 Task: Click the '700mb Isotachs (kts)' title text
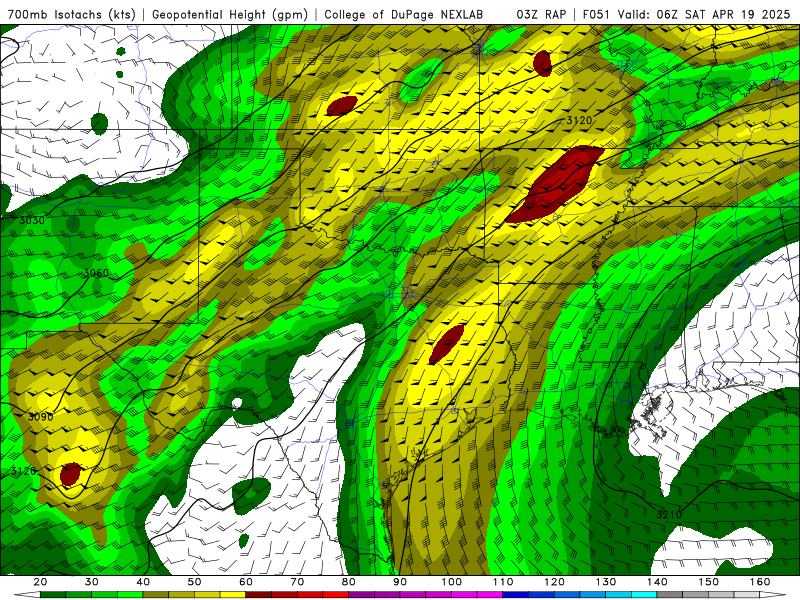(71, 14)
